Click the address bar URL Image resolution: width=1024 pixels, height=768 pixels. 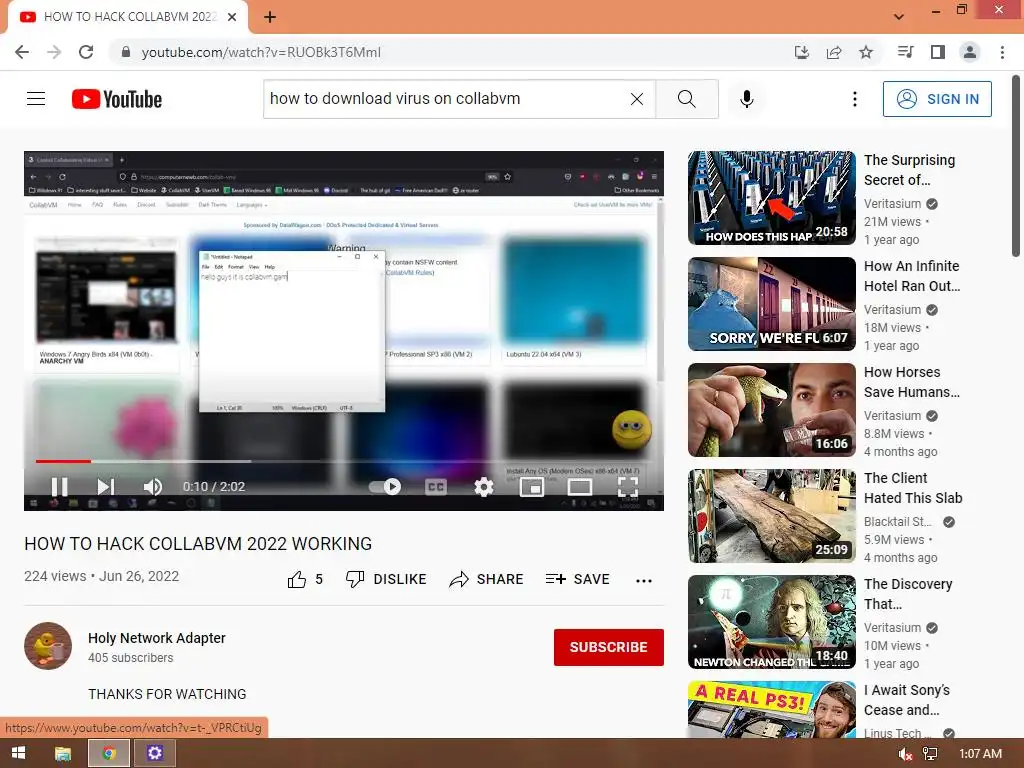261,52
